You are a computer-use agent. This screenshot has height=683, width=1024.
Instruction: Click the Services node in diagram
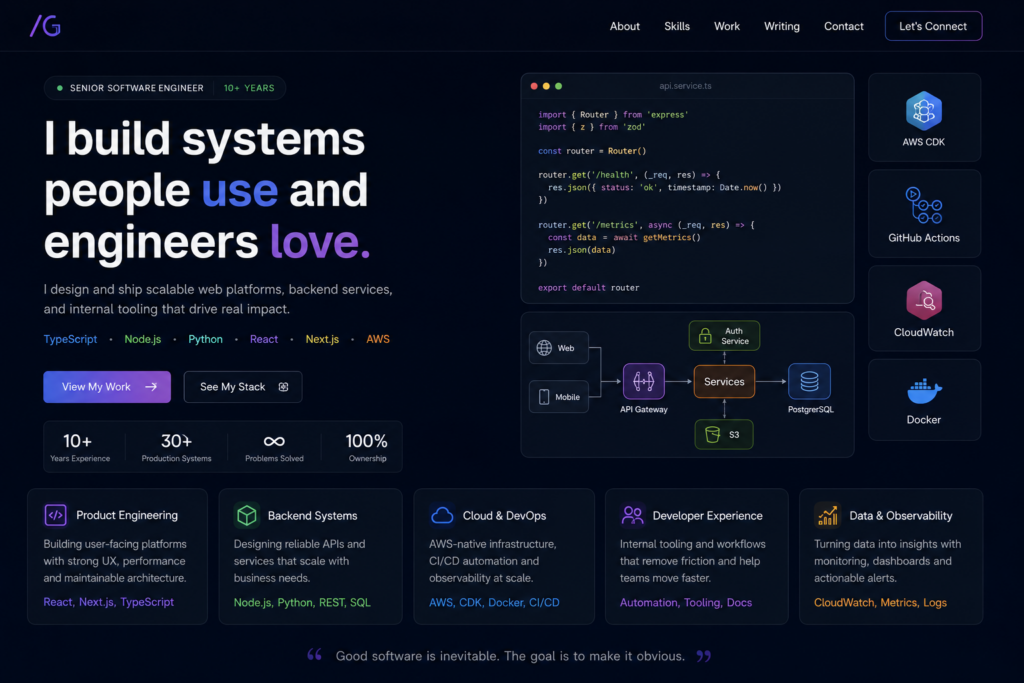click(724, 381)
